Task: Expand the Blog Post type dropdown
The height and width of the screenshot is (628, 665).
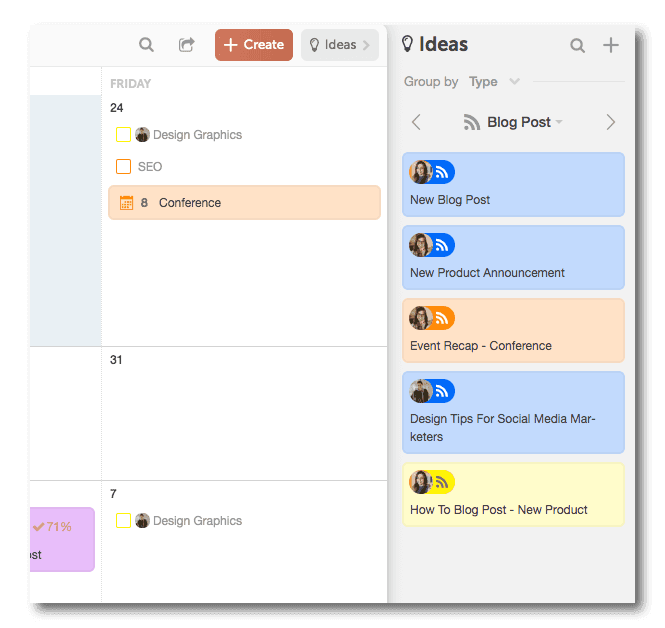Action: pos(513,122)
